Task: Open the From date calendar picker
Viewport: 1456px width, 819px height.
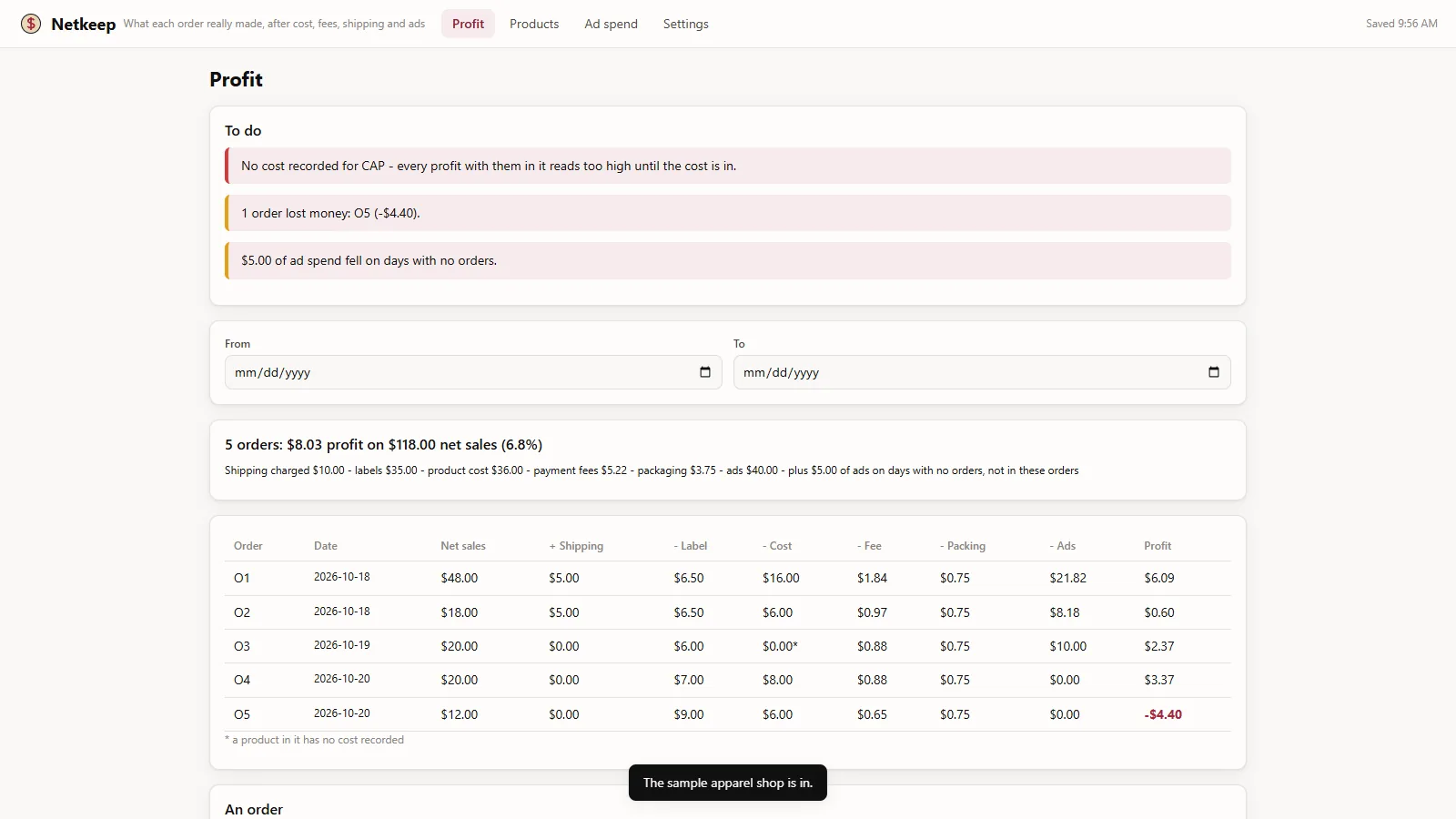Action: pyautogui.click(x=705, y=372)
